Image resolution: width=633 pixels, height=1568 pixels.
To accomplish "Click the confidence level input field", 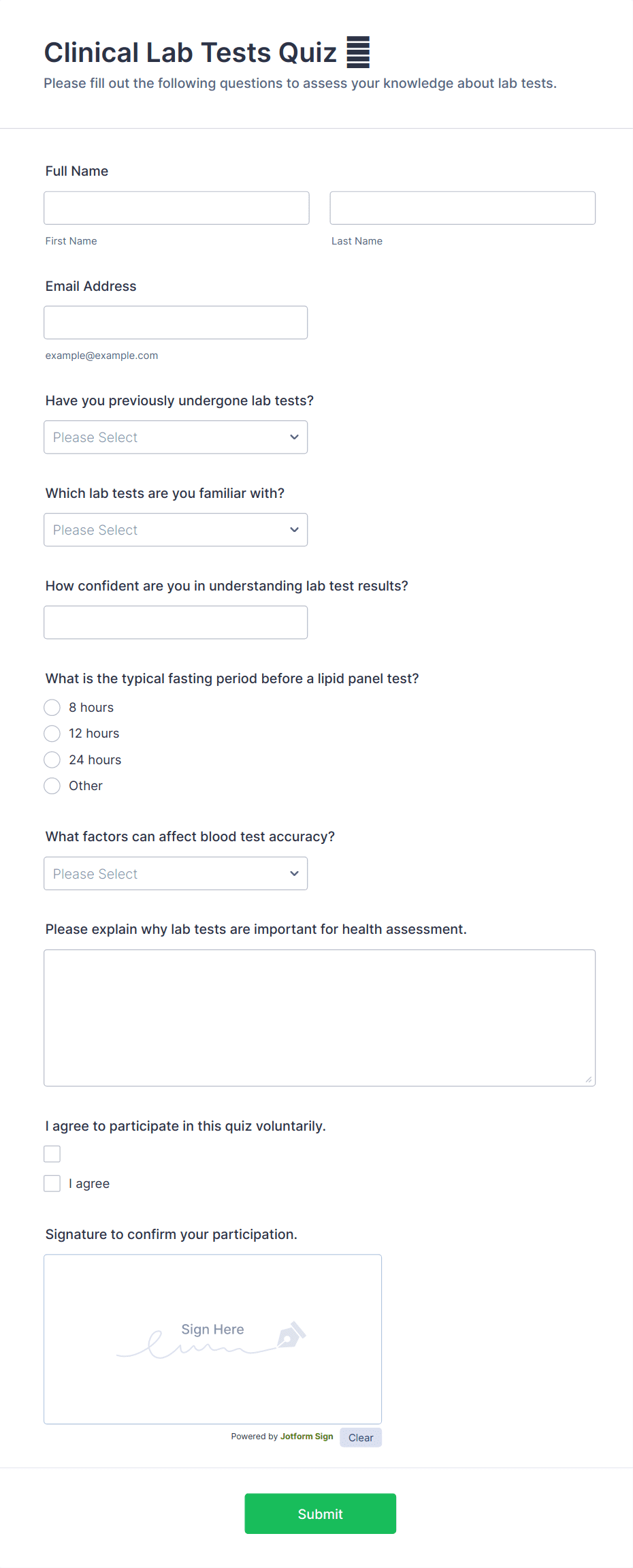I will [x=176, y=623].
